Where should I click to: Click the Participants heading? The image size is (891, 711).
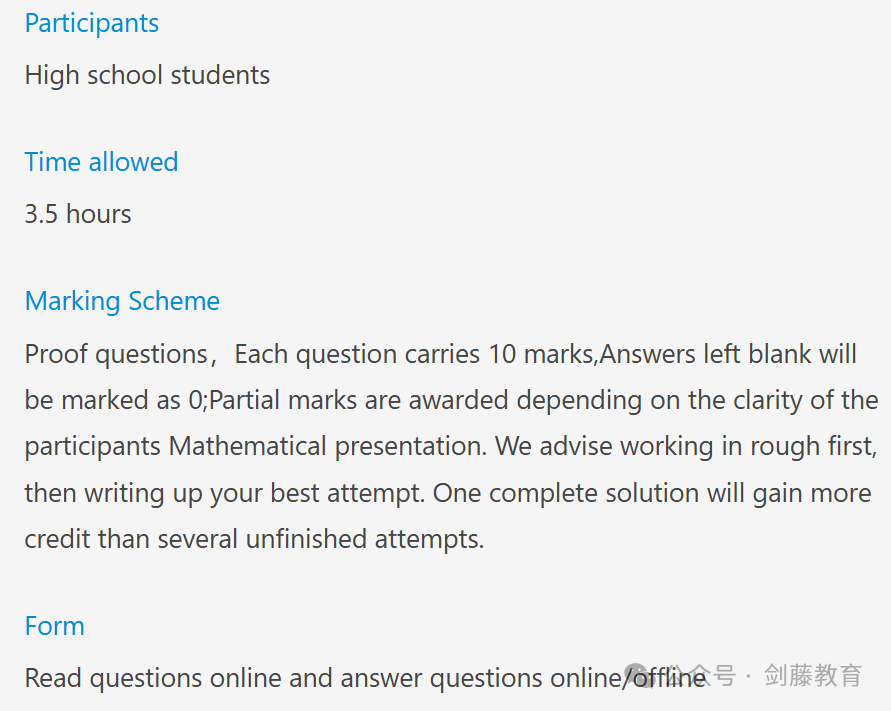[91, 24]
